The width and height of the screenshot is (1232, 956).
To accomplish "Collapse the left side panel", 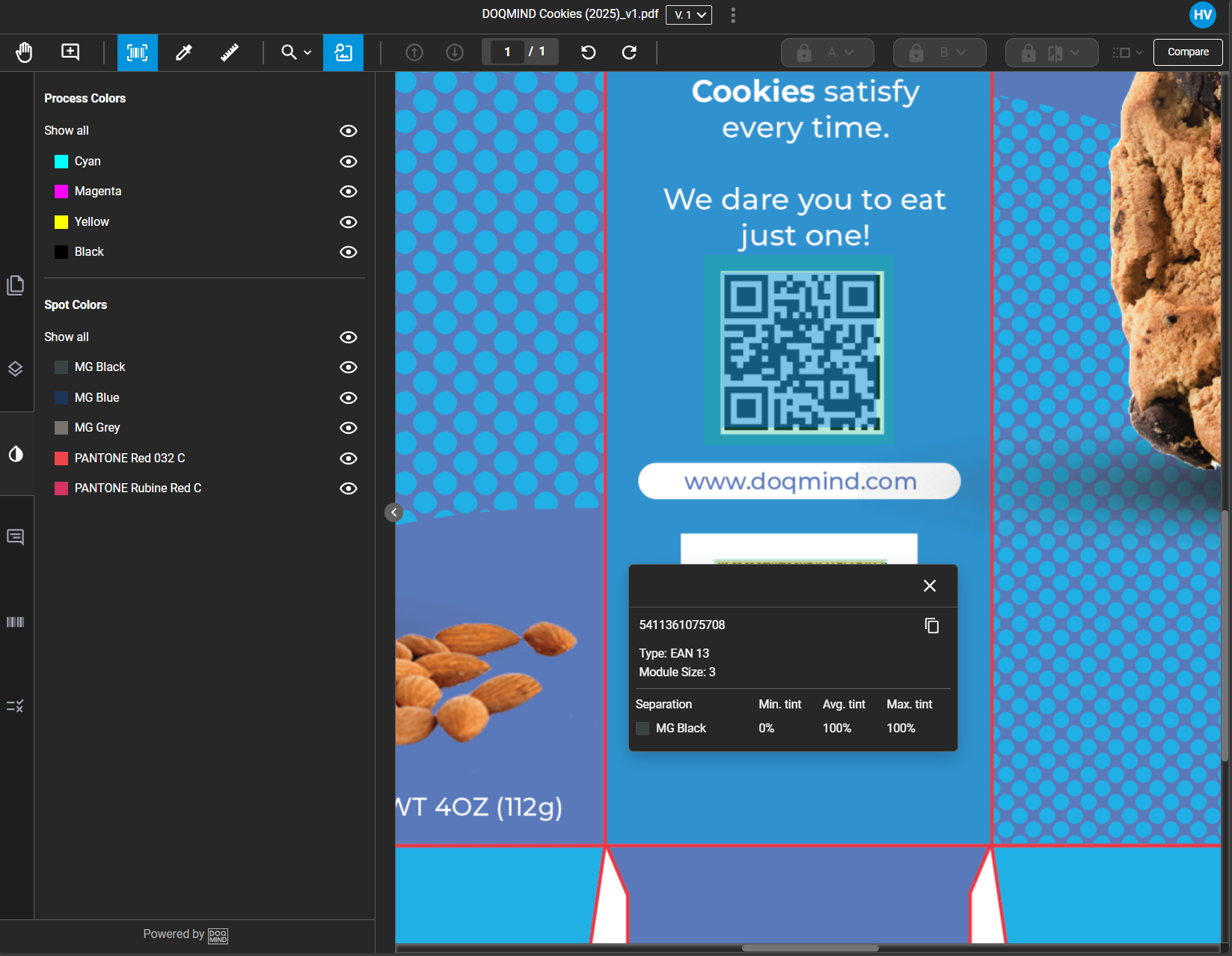I will point(393,512).
